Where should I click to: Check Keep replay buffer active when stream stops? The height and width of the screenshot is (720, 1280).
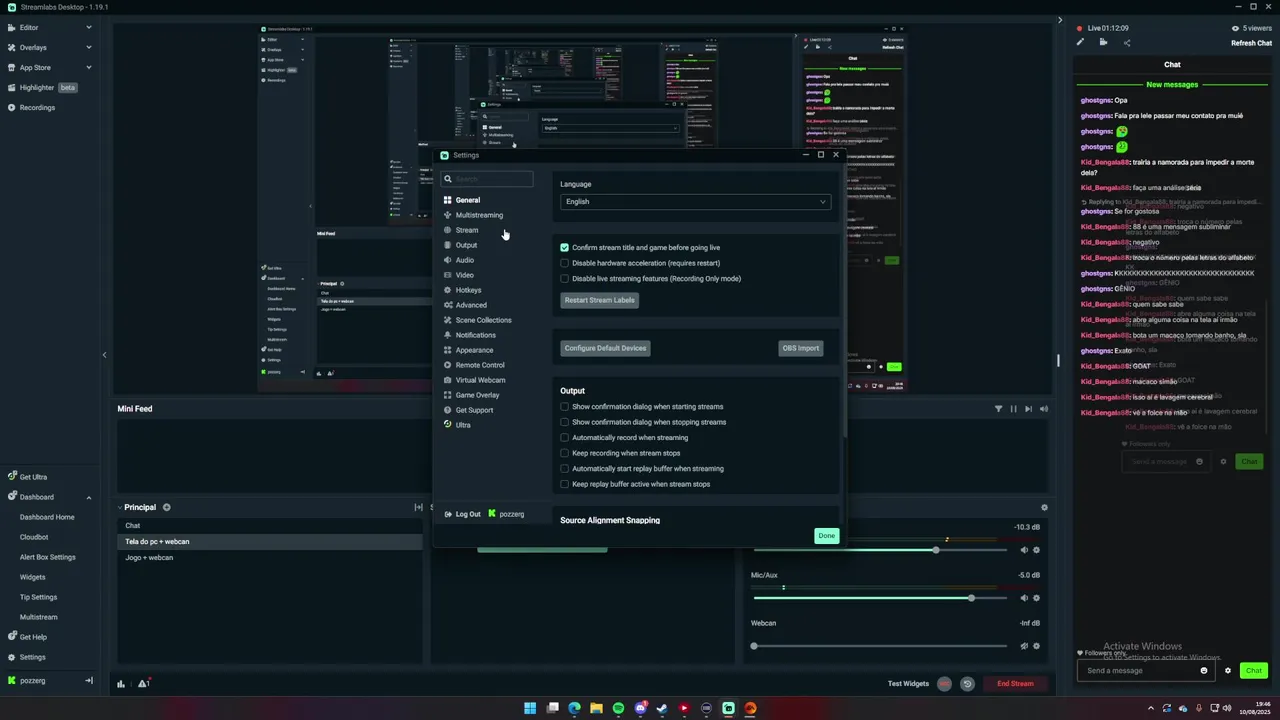(x=564, y=484)
